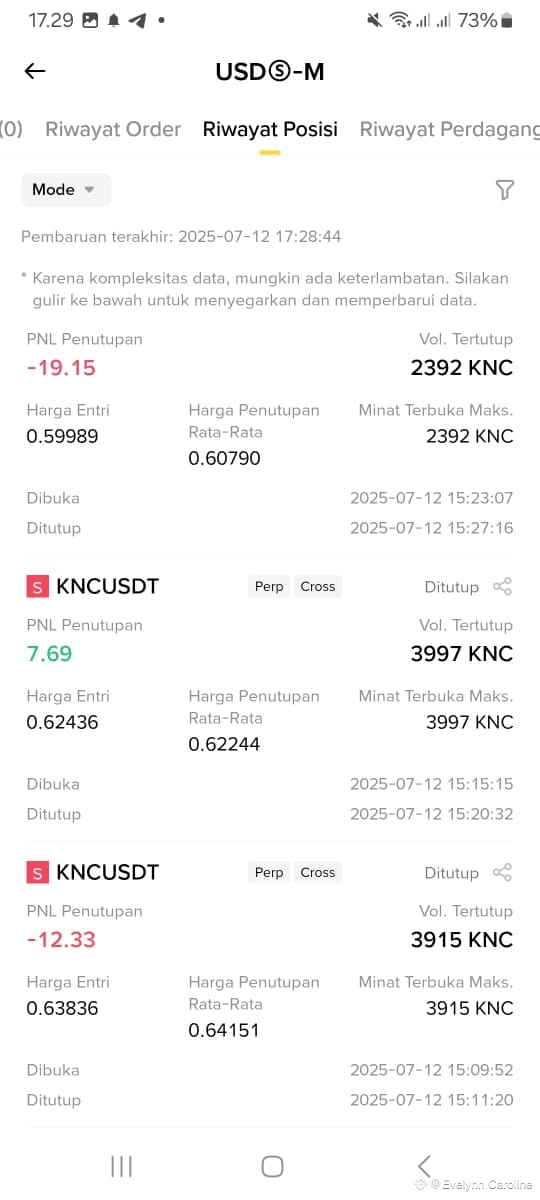Open the Riwayat Perdagangan tab
This screenshot has height=1200, width=540.
pyautogui.click(x=450, y=129)
